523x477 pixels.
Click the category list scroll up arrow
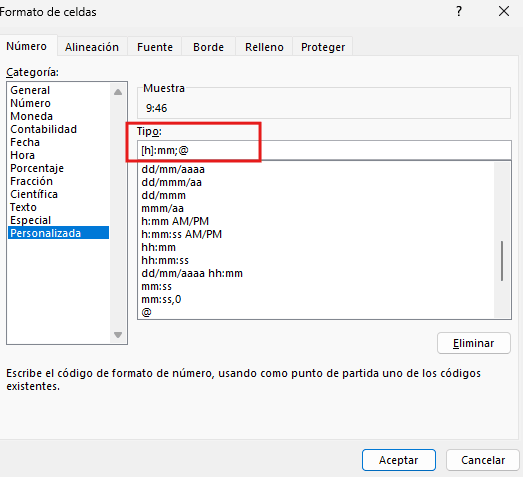pos(118,92)
